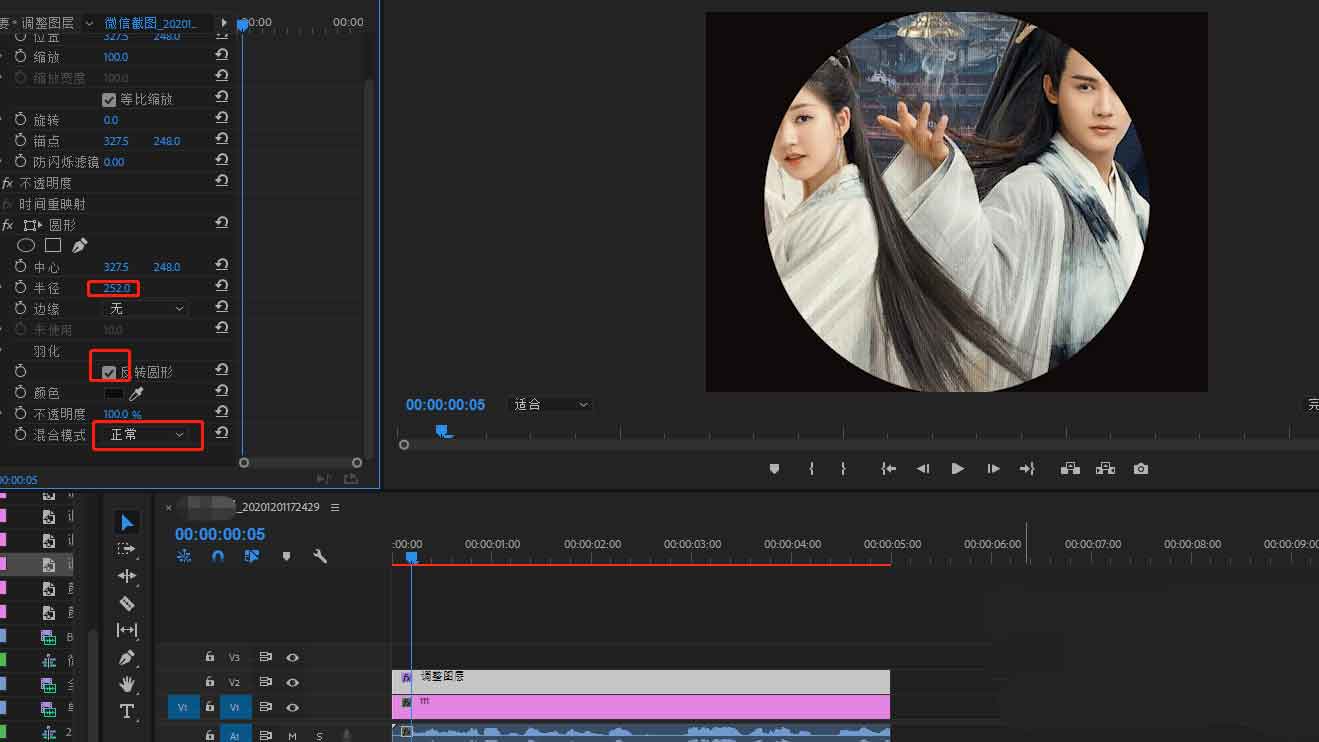
Task: Hide the V2 track with eye icon
Action: (292, 683)
